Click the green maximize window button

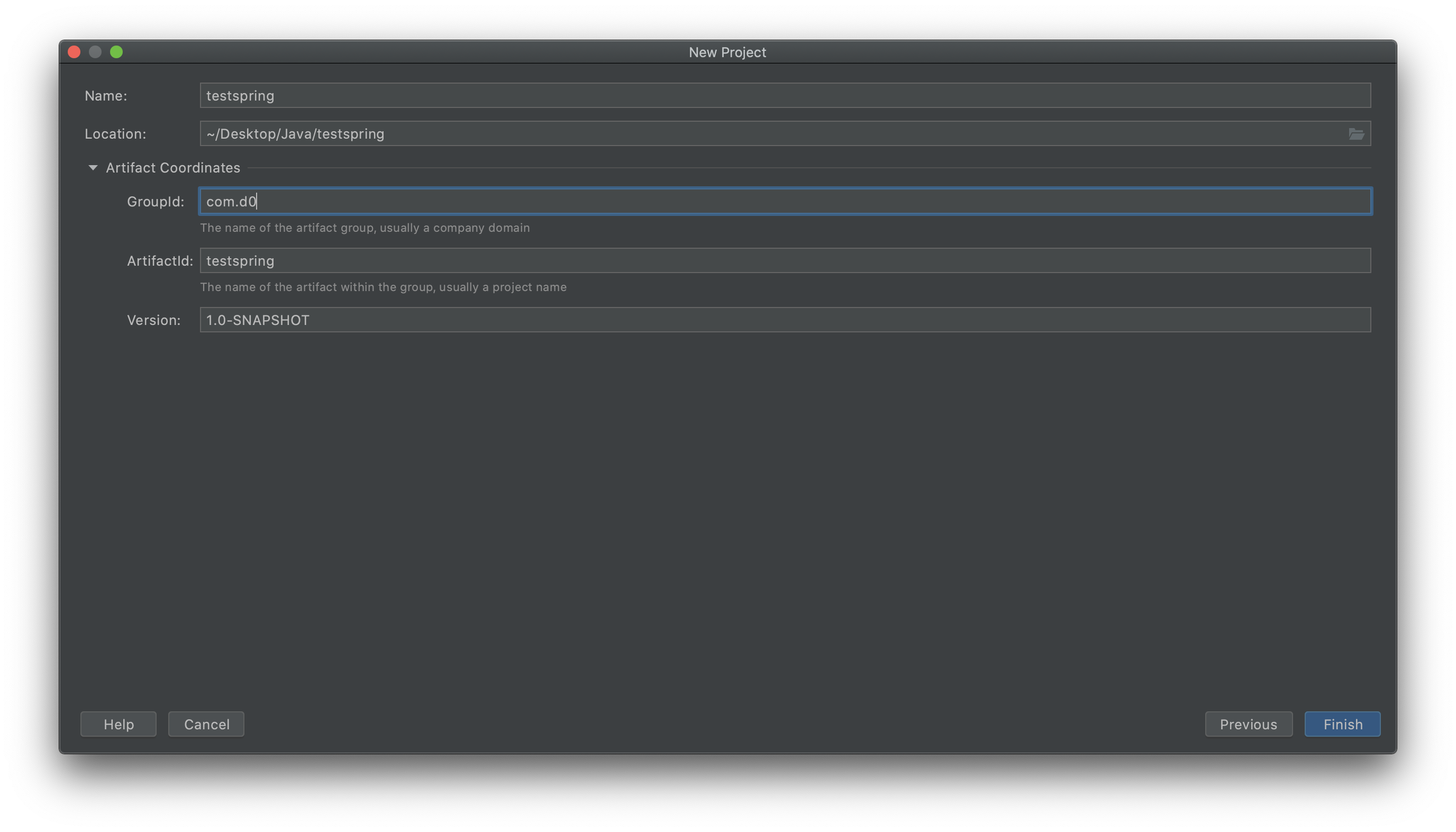(116, 52)
